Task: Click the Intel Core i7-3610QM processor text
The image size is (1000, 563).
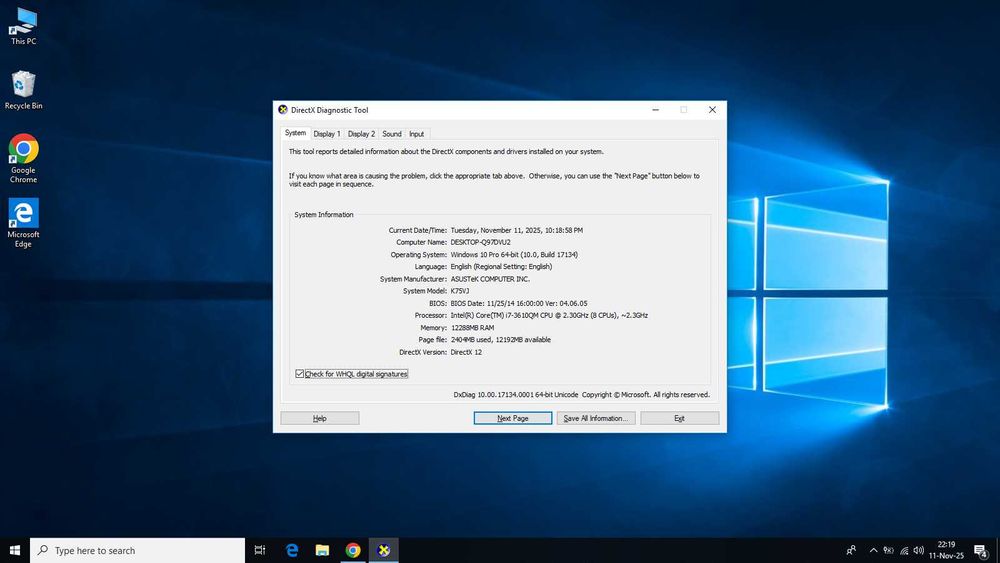Action: pyautogui.click(x=549, y=316)
